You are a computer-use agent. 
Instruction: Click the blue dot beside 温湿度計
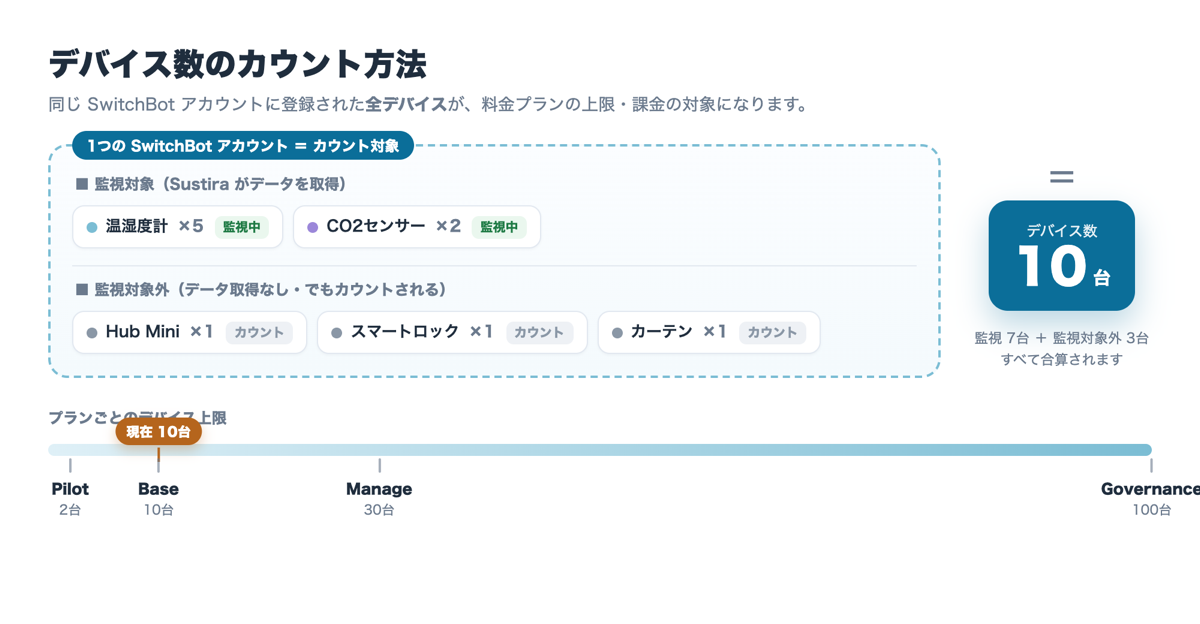click(92, 227)
